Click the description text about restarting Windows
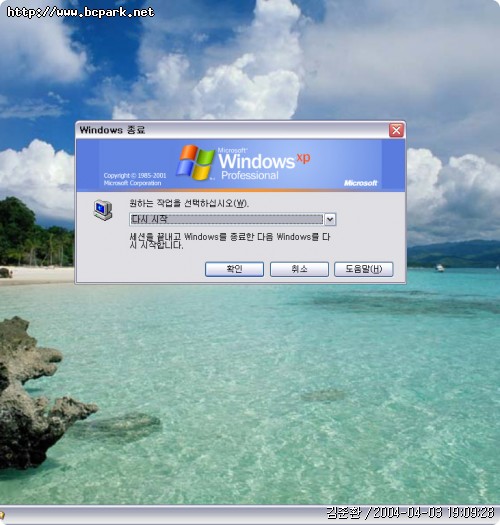Viewport: 500px width, 525px height. (230, 241)
